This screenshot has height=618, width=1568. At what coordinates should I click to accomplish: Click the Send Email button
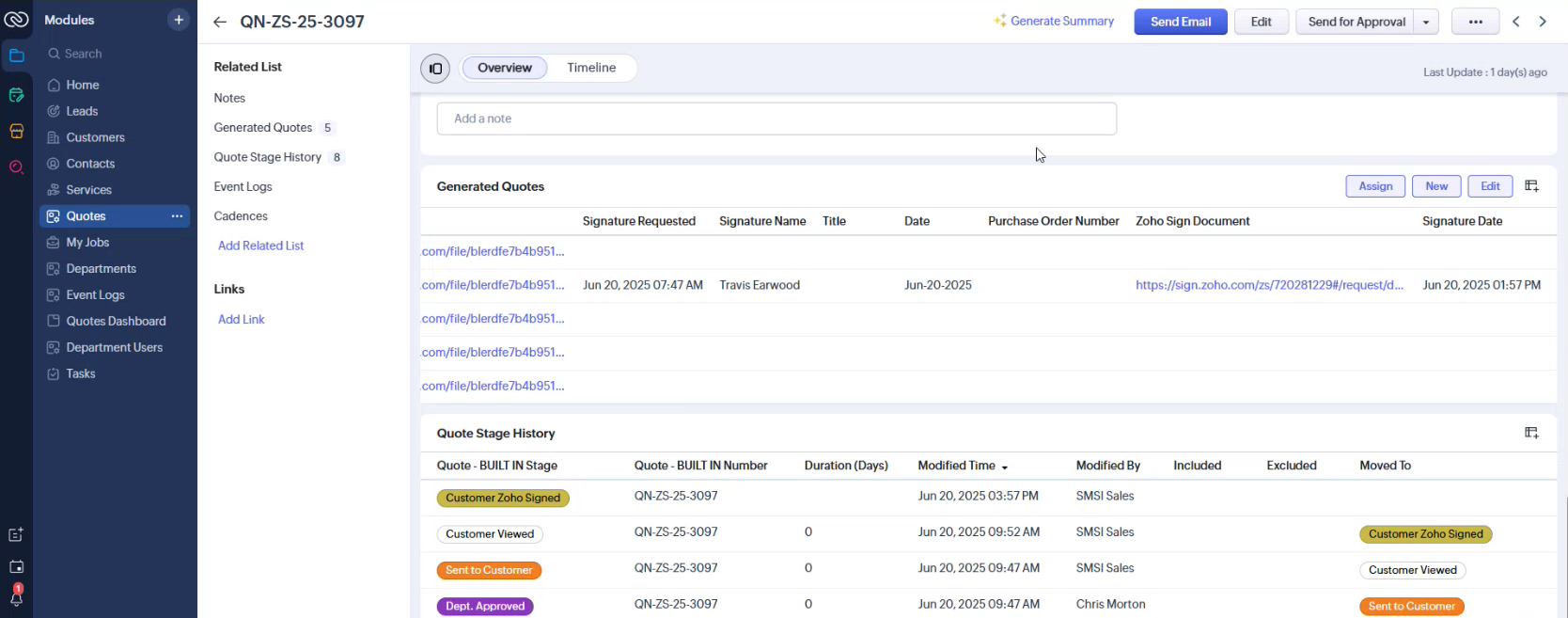[x=1181, y=22]
